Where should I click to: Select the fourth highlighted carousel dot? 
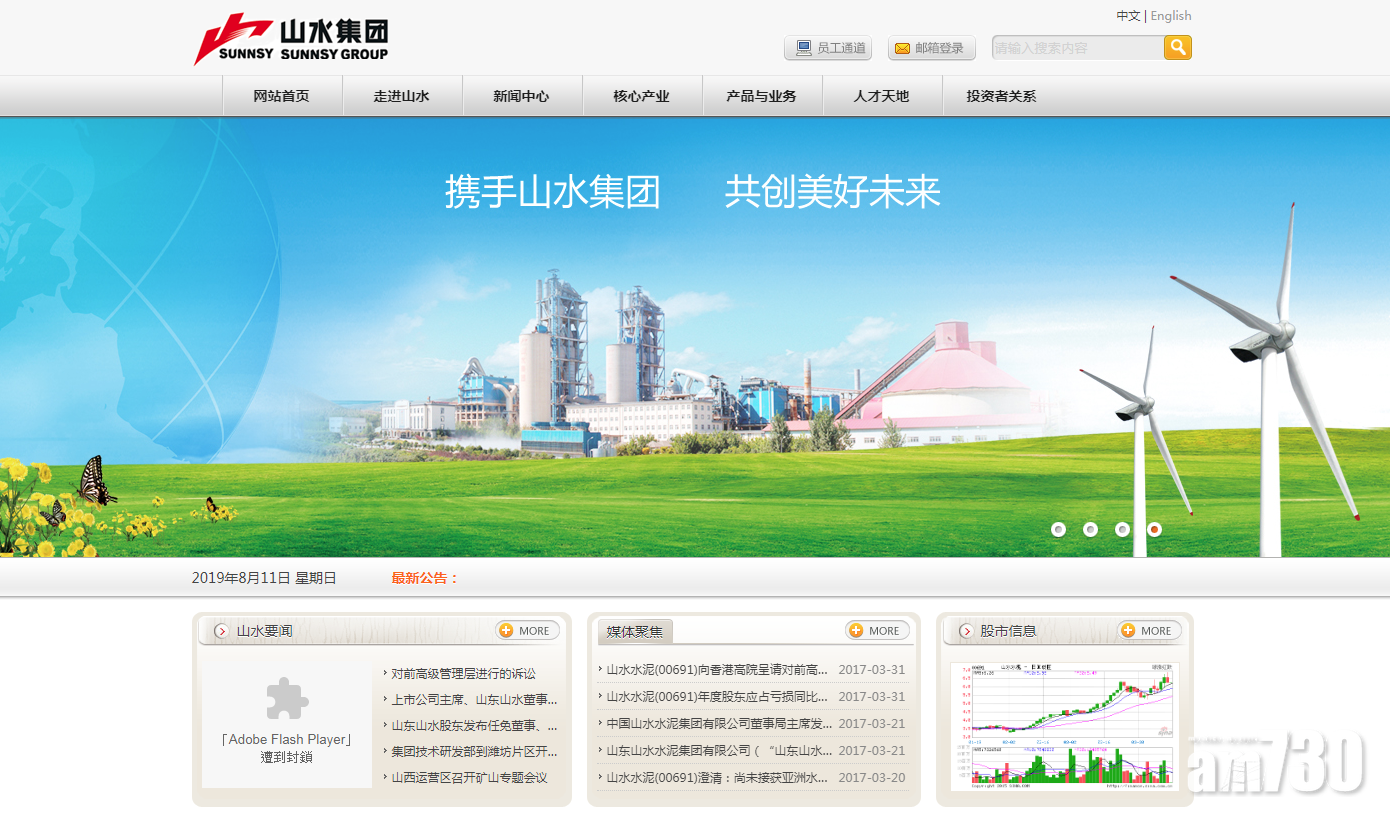click(1155, 529)
